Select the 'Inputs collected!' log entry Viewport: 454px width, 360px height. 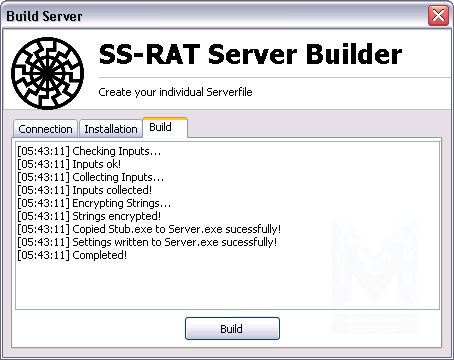(85, 190)
